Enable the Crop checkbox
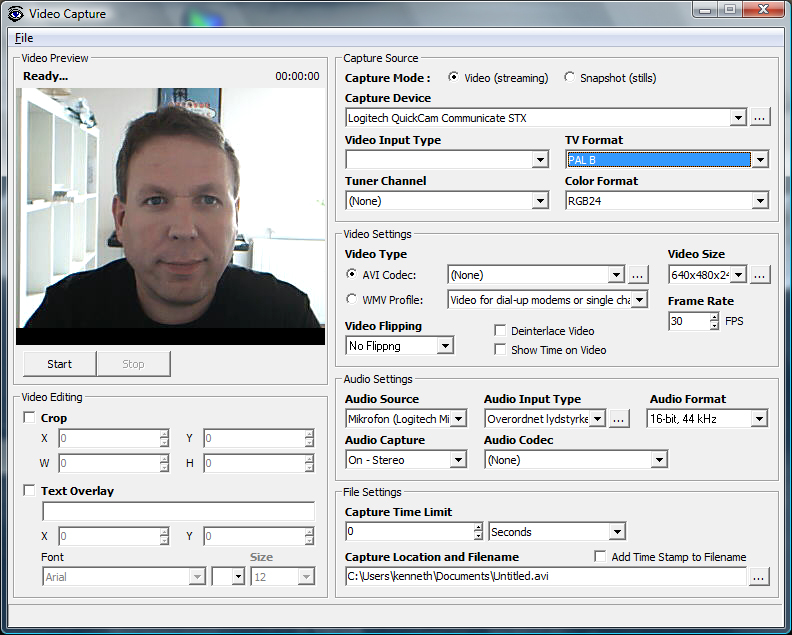The width and height of the screenshot is (792, 635). (29, 418)
